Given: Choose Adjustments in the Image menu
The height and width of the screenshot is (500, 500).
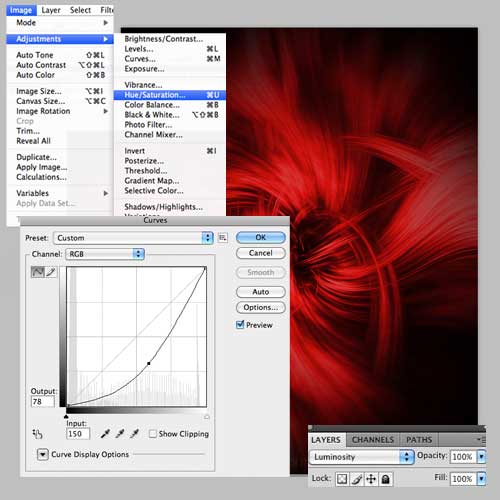Looking at the screenshot, I should point(60,39).
